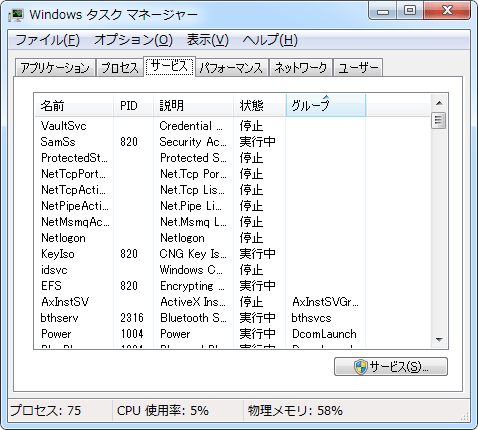Click the Security Ac... description cell
Screen dimensions: 478x430
coord(193,142)
